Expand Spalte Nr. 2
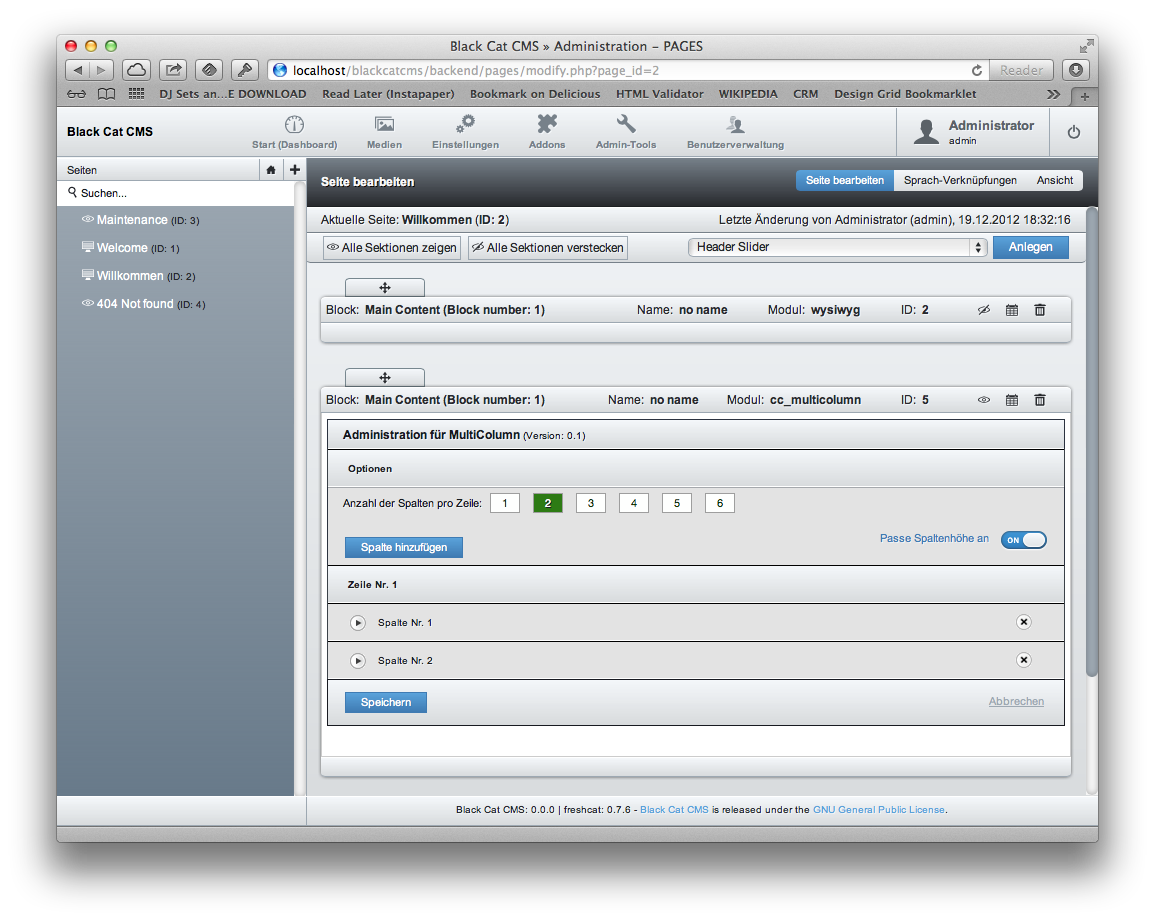The width and height of the screenshot is (1155, 921). 357,661
